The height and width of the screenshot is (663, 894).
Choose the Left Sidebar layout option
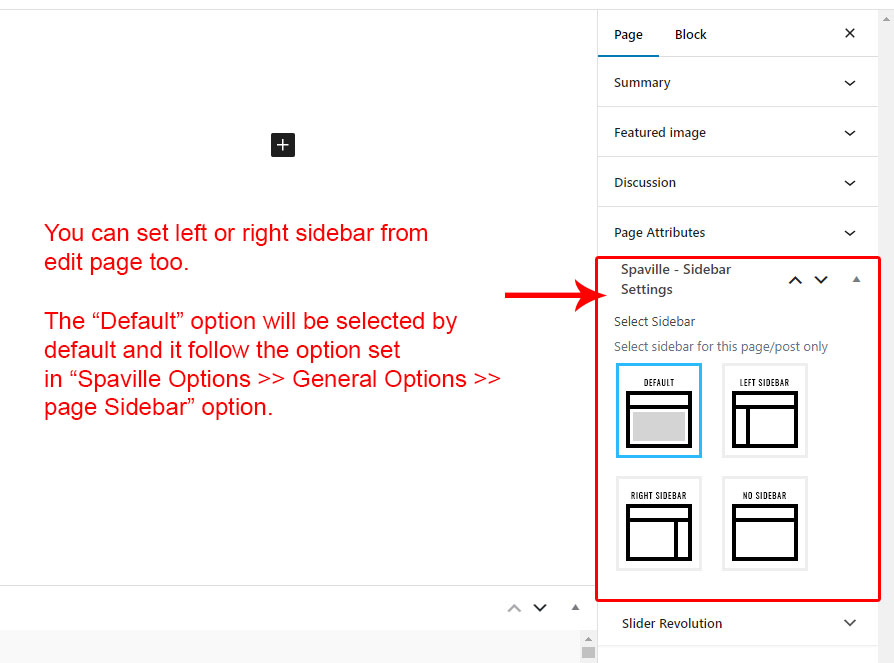(x=764, y=410)
